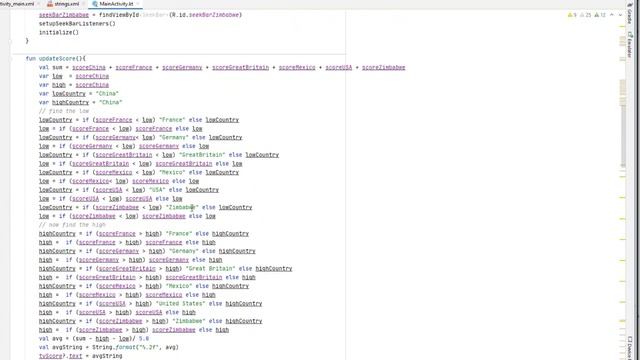Image resolution: width=640 pixels, height=360 pixels.
Task: Click 'var lowCountry = "China"' line
Action: pos(79,94)
